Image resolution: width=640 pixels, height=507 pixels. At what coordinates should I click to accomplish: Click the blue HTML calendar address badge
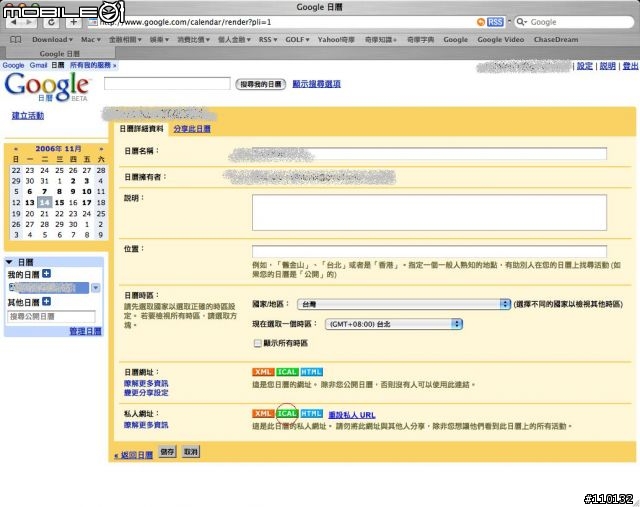point(311,372)
